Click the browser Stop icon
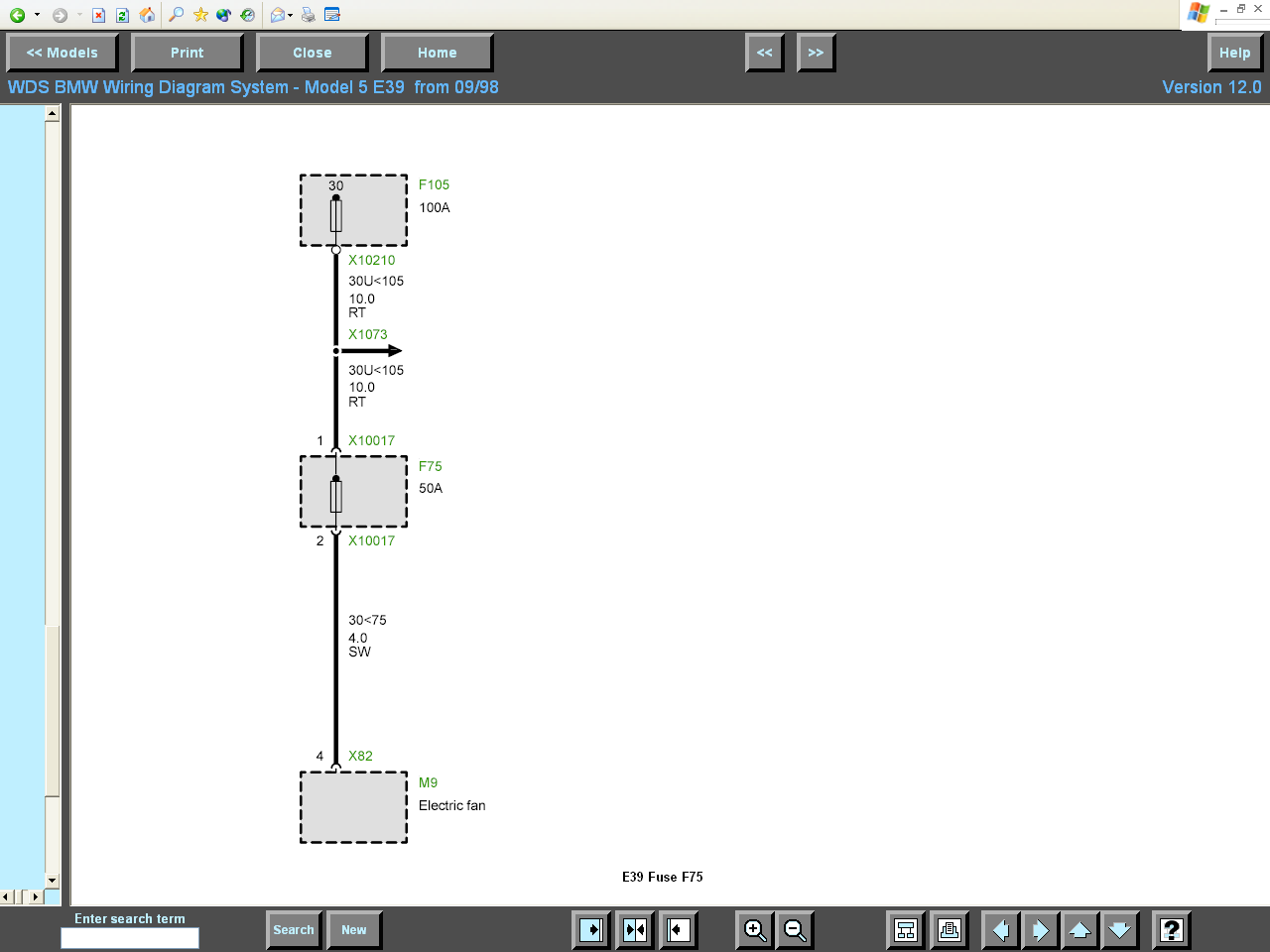Screen dimensions: 1270x952 98,15
